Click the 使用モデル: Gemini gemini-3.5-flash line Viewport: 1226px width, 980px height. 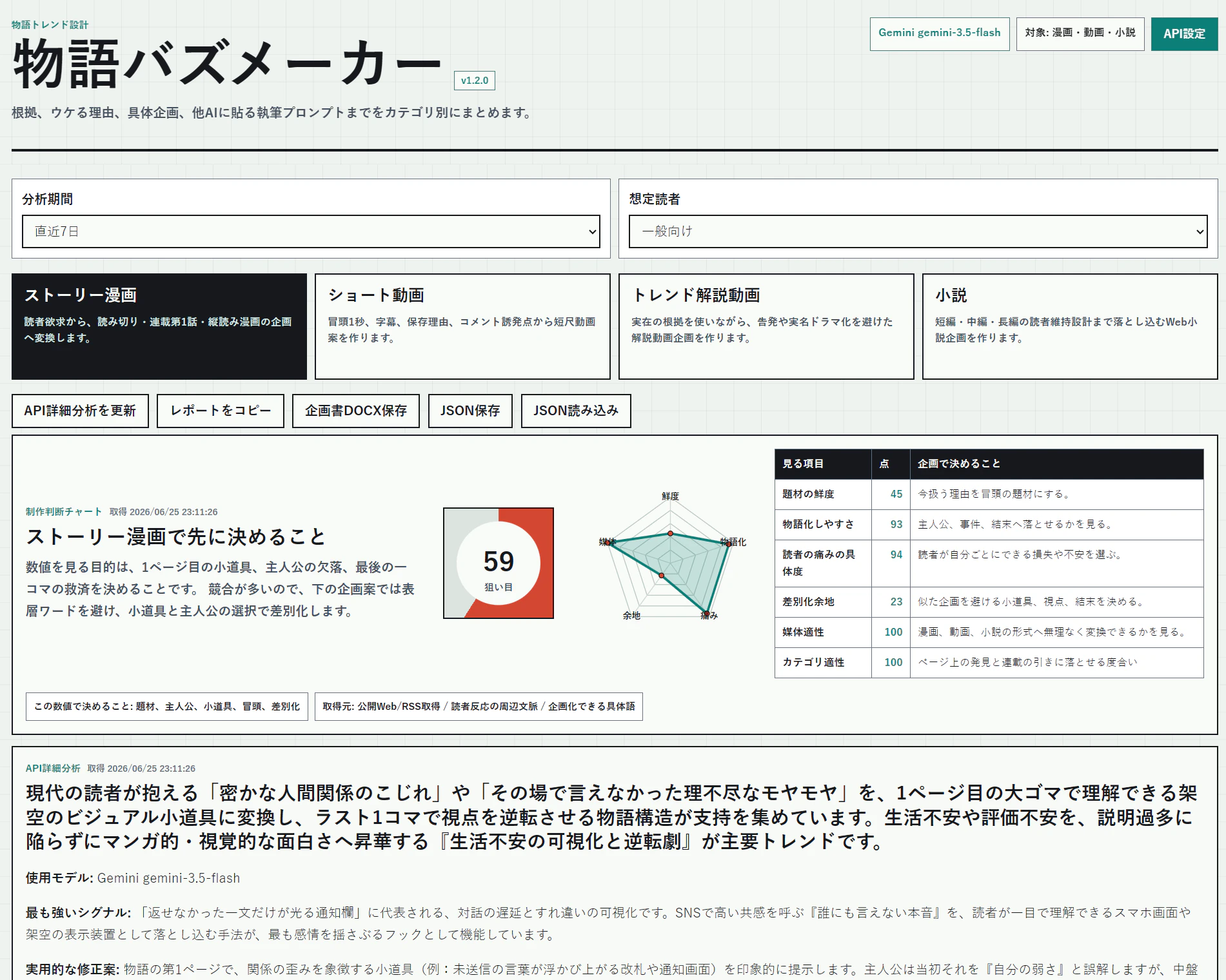133,878
